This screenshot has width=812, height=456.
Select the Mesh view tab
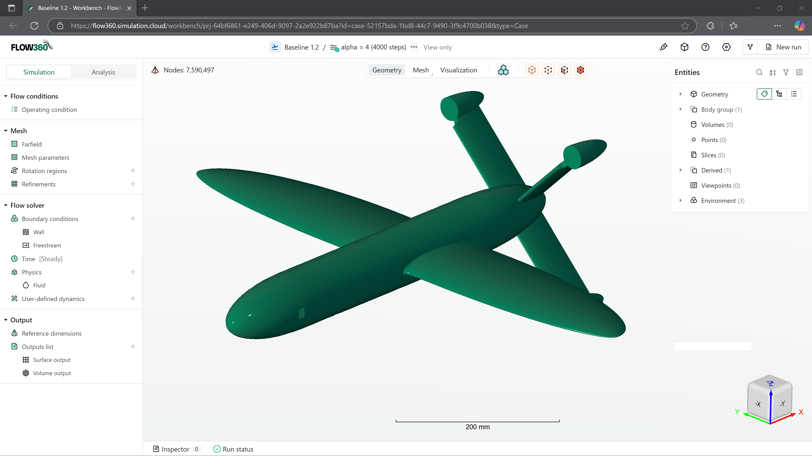pyautogui.click(x=420, y=70)
